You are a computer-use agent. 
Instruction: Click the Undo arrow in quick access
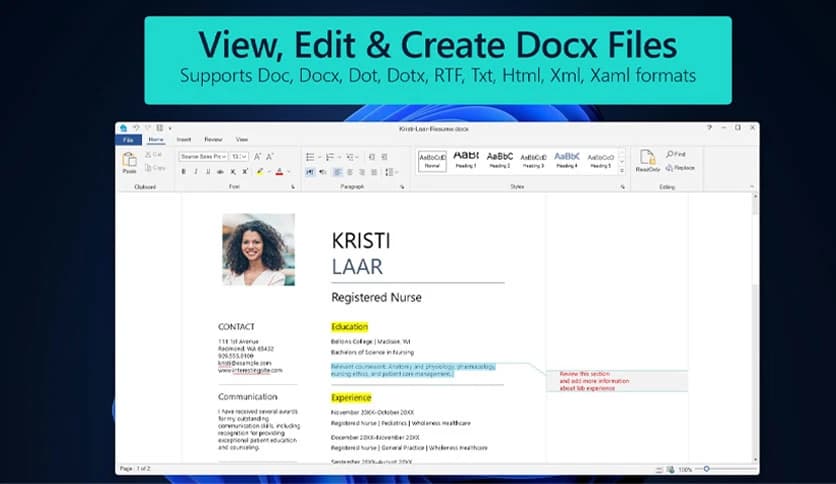(x=136, y=128)
